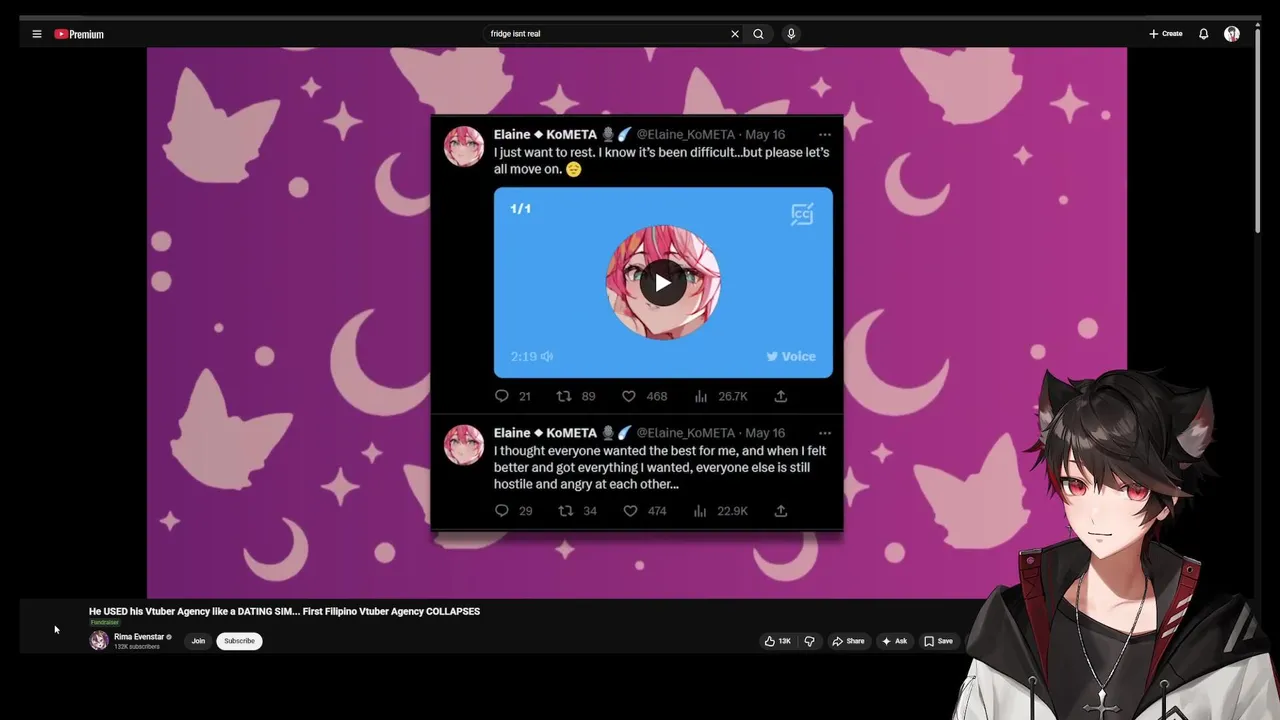Play the voice tweet in the video
1280x720 pixels.
click(663, 283)
